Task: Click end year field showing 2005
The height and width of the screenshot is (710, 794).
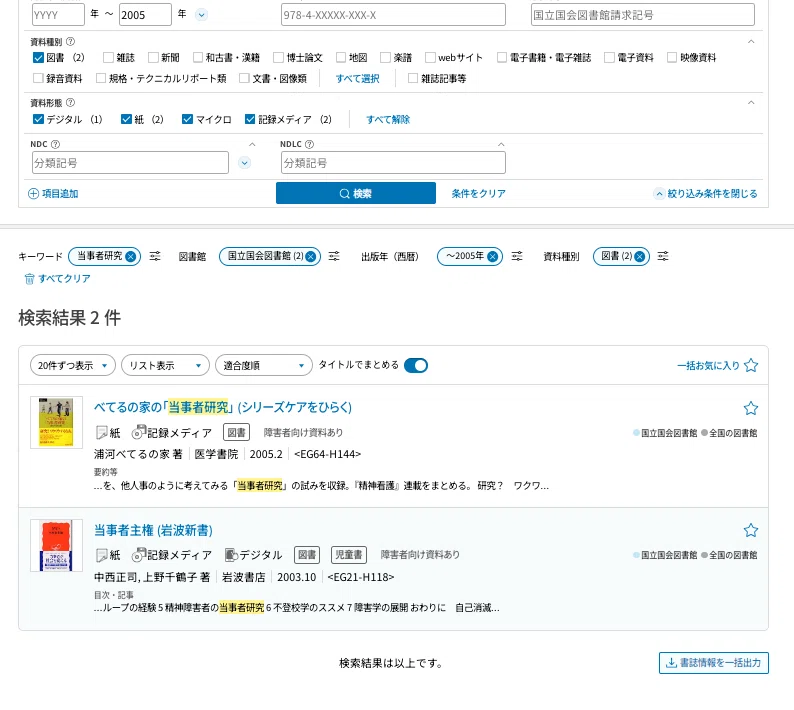Action: (145, 15)
